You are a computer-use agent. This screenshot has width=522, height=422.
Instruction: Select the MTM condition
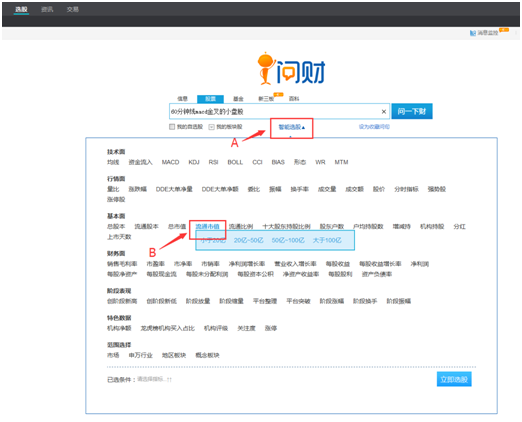[x=341, y=162]
